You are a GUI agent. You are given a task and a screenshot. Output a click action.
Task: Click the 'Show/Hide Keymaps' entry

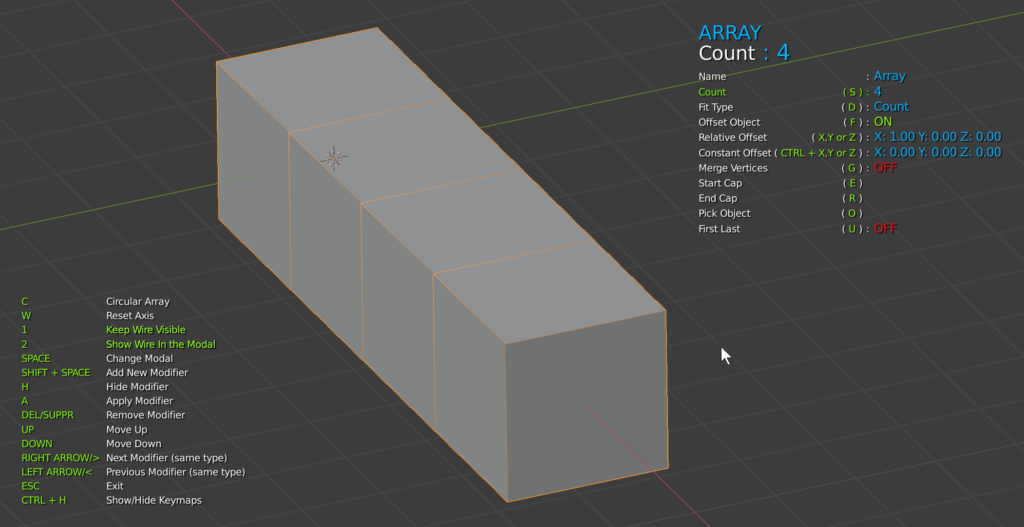153,500
